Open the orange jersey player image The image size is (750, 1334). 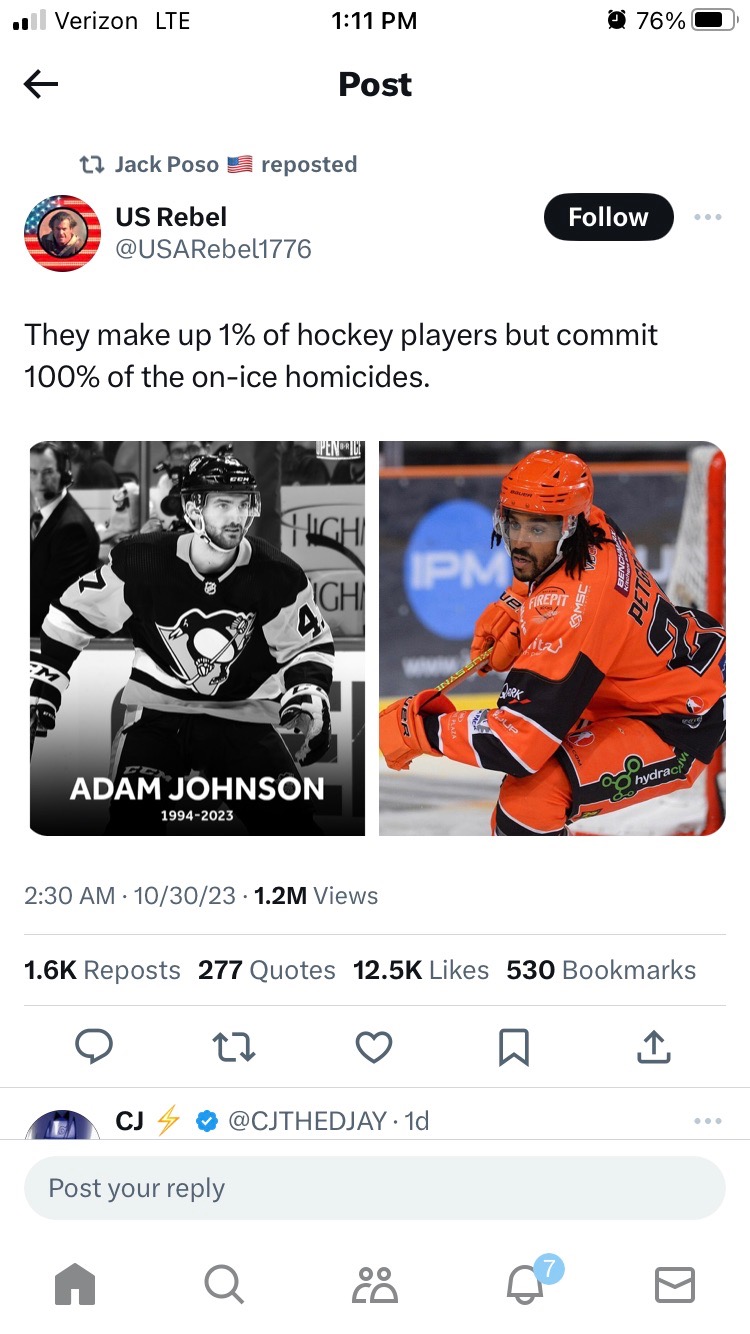point(552,638)
